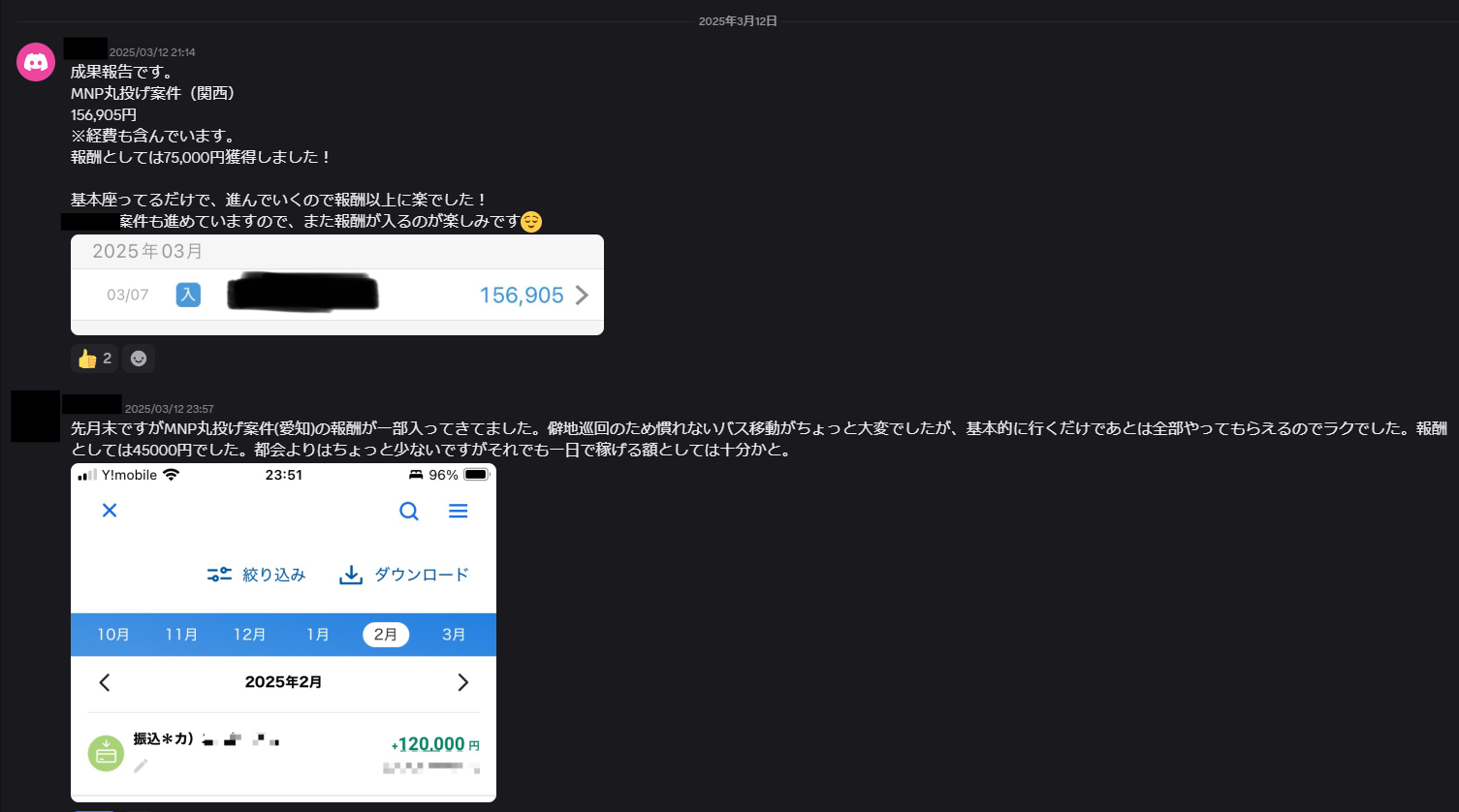Click the blue X close icon in the banking screenshot
Image resolution: width=1459 pixels, height=812 pixels.
110,511
